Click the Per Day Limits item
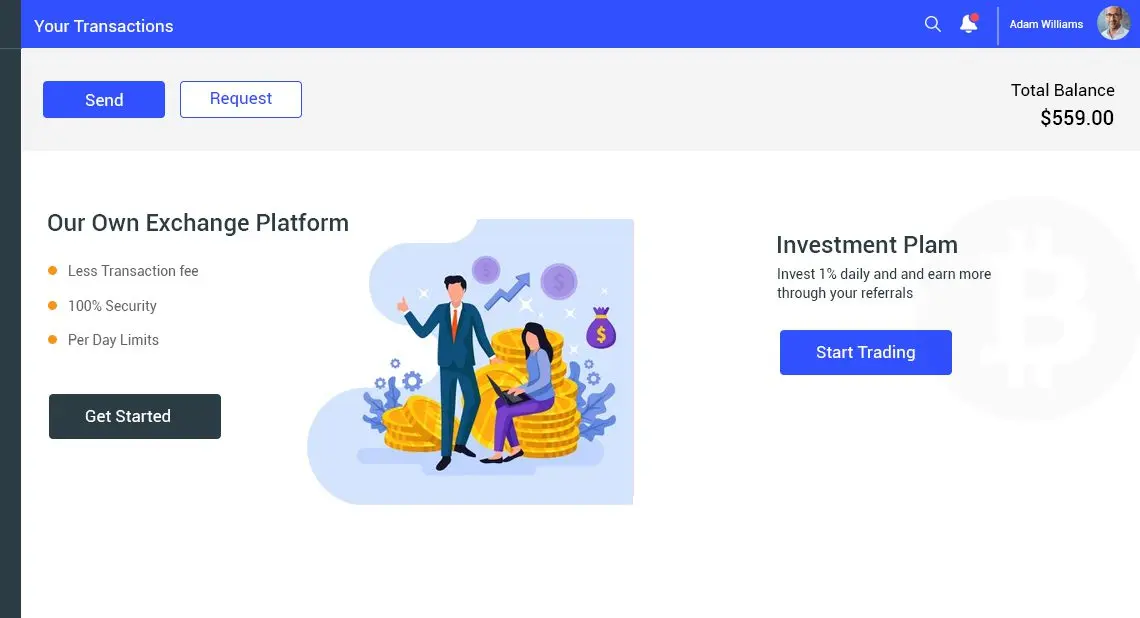The height and width of the screenshot is (618, 1140). tap(113, 340)
